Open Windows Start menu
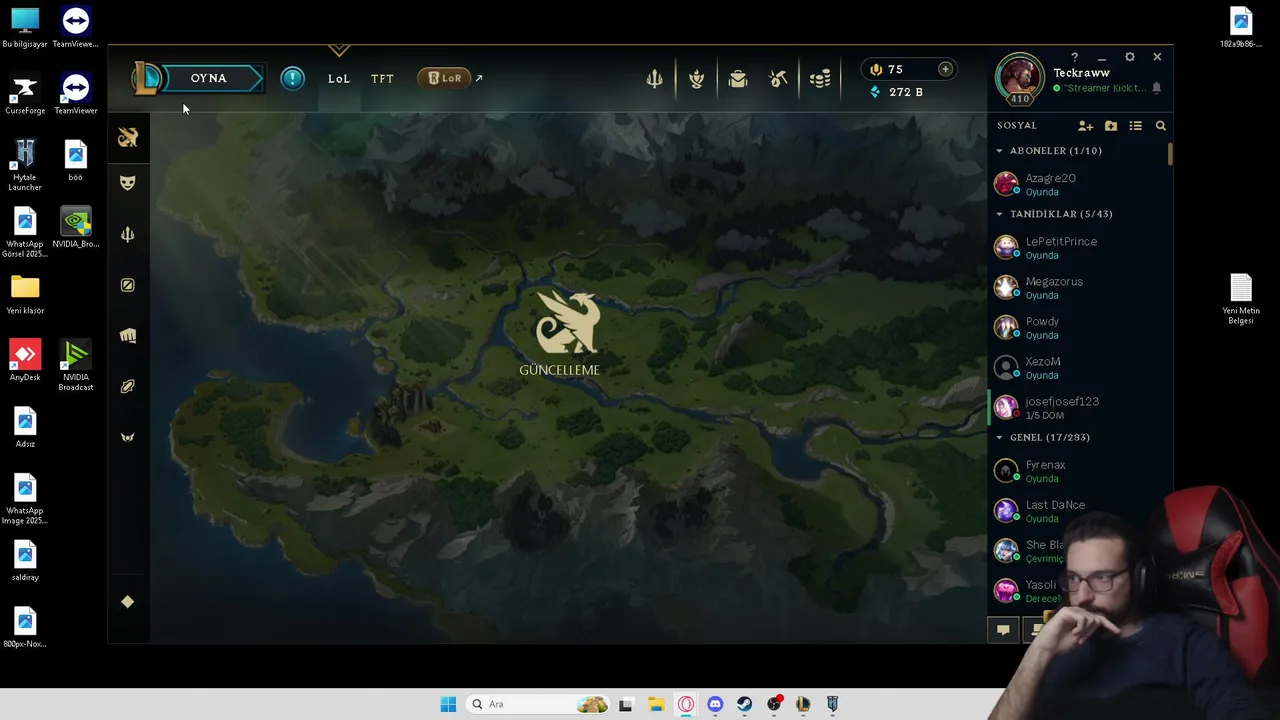 [448, 704]
